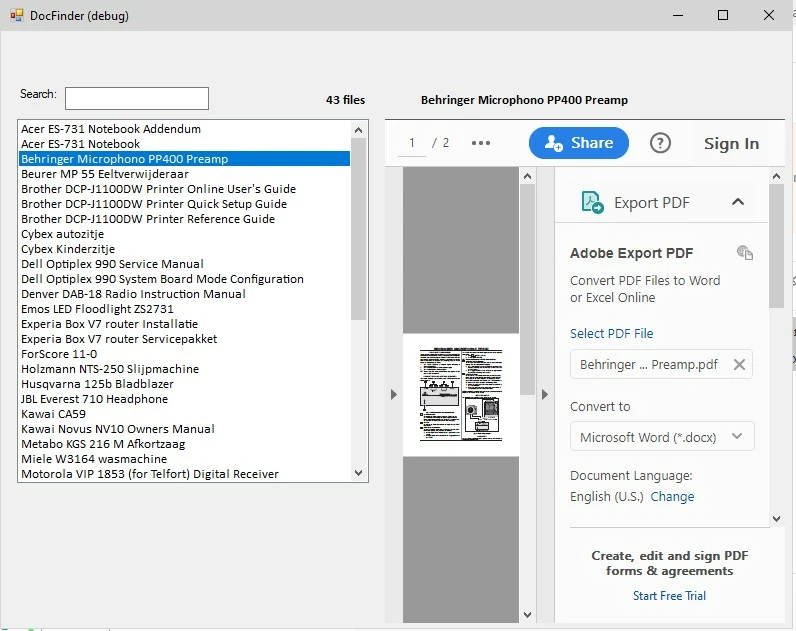796x631 pixels.
Task: Minimize the DocFinder window
Action: pyautogui.click(x=678, y=15)
